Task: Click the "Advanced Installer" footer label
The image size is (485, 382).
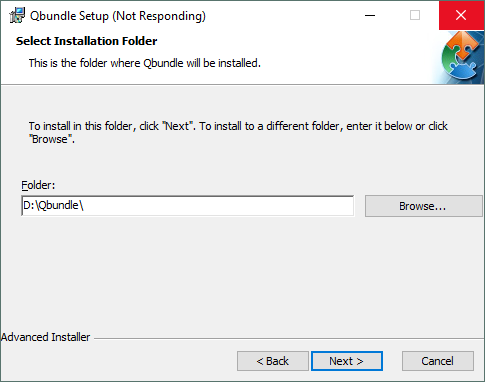Action: pos(46,337)
